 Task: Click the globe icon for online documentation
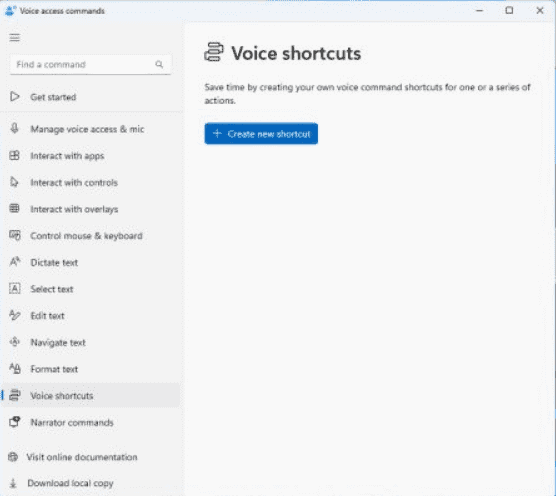coord(13,457)
